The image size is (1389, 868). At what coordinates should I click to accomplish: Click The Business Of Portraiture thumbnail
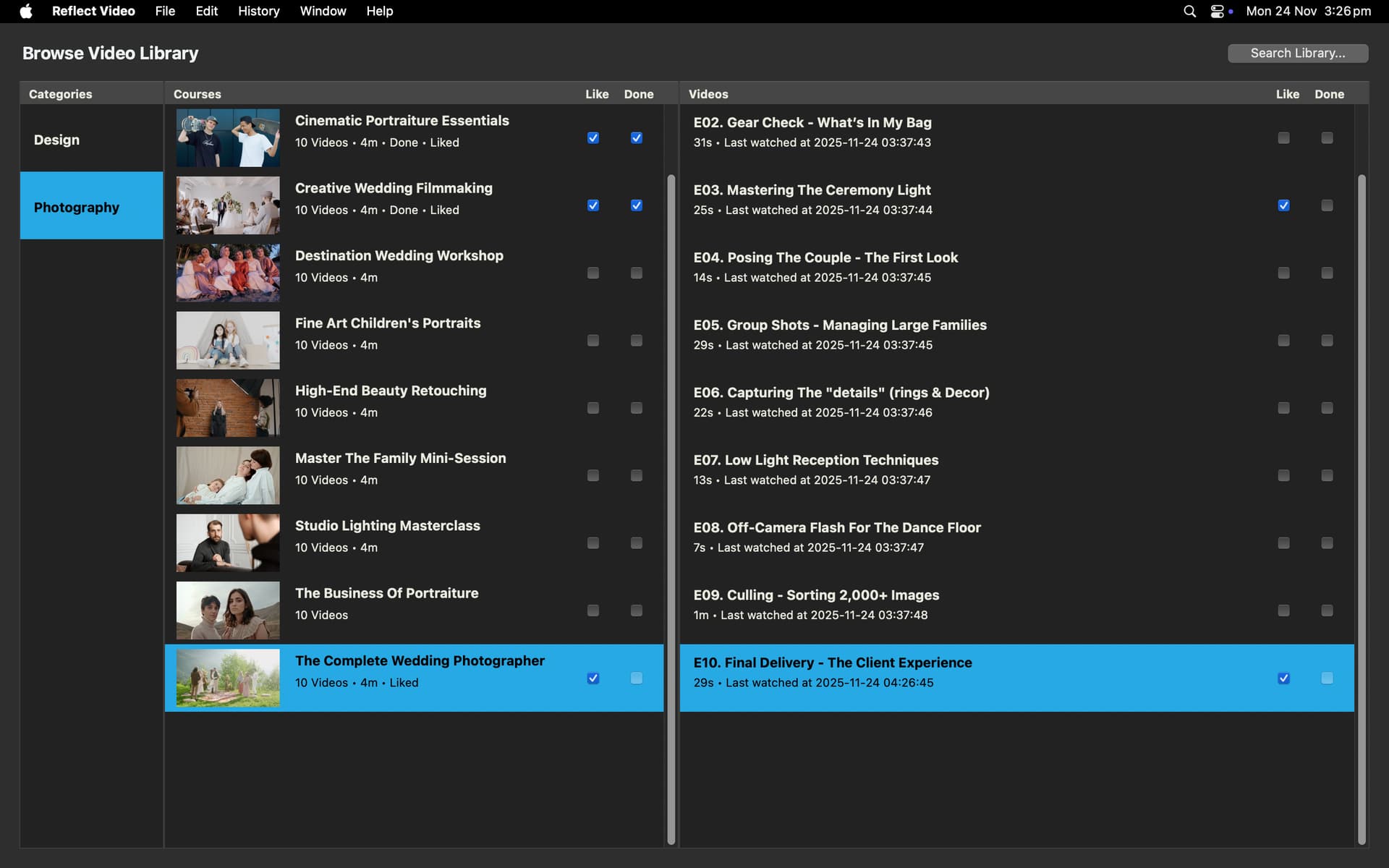click(228, 610)
